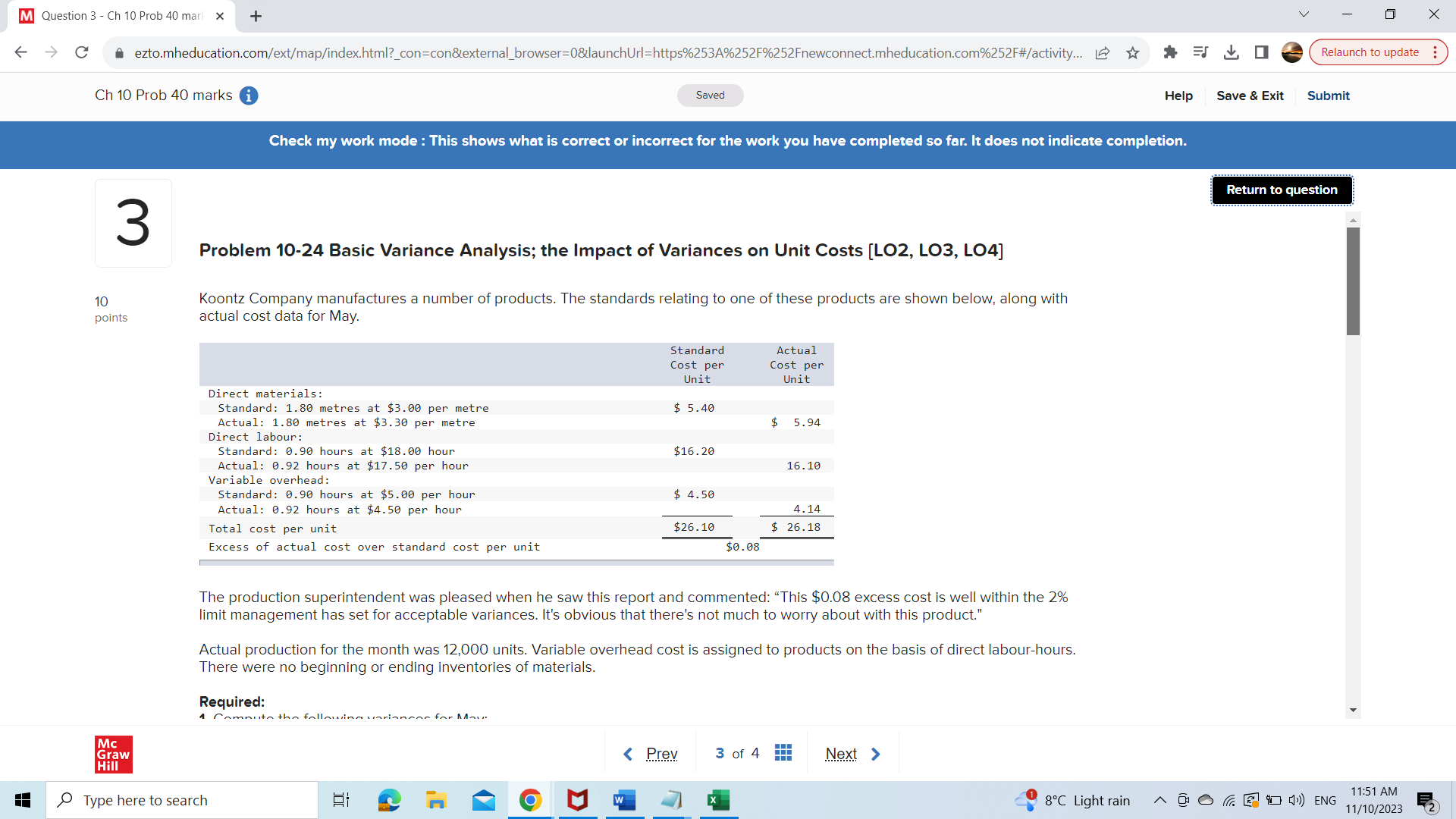Bookmark this page with star icon

pos(1133,52)
